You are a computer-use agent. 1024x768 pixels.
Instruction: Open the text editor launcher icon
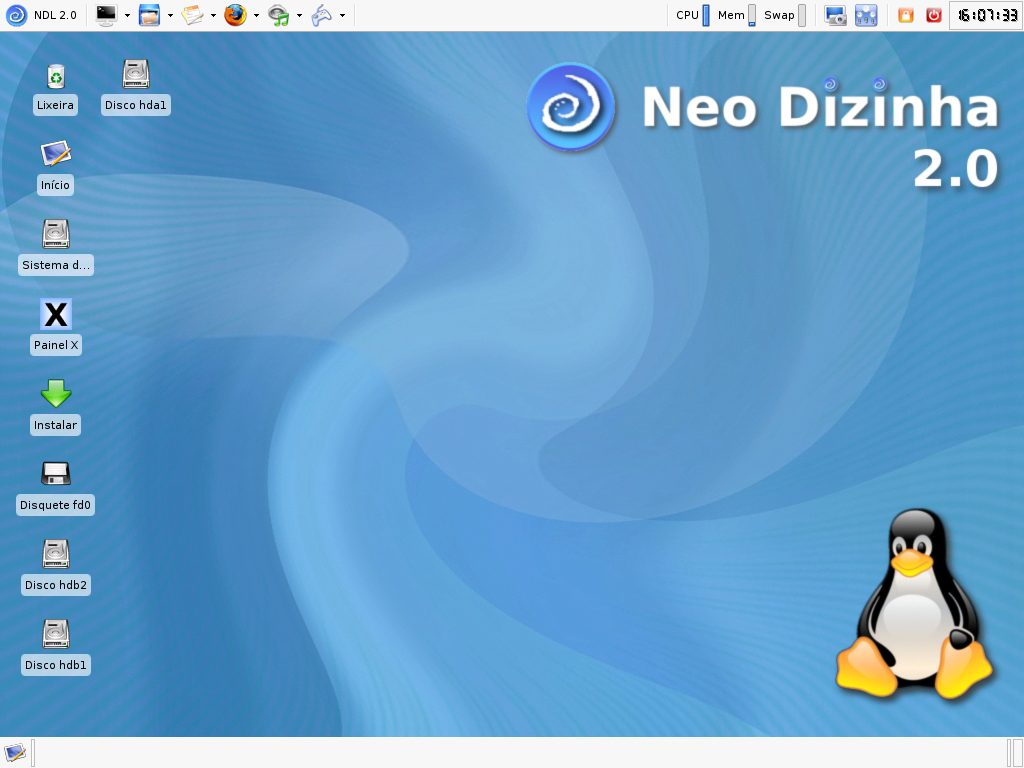pos(194,14)
